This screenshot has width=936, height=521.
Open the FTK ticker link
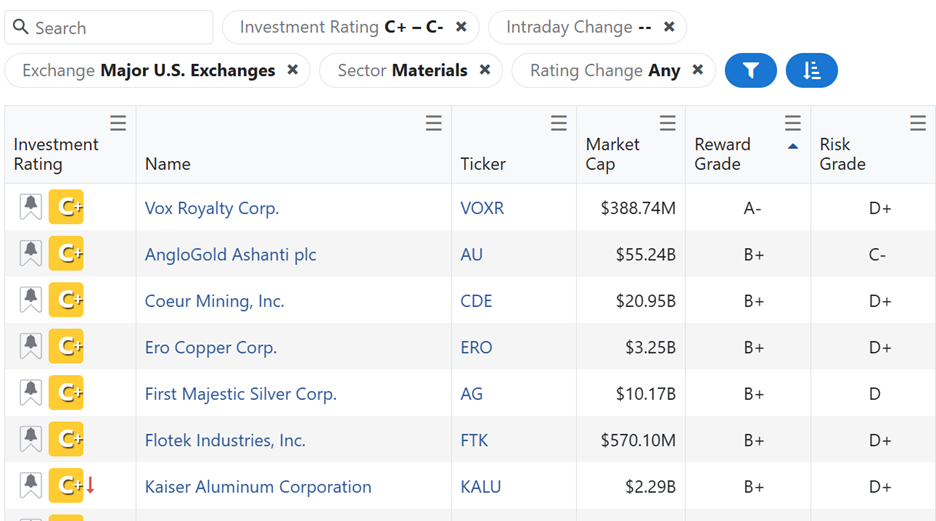coord(474,440)
